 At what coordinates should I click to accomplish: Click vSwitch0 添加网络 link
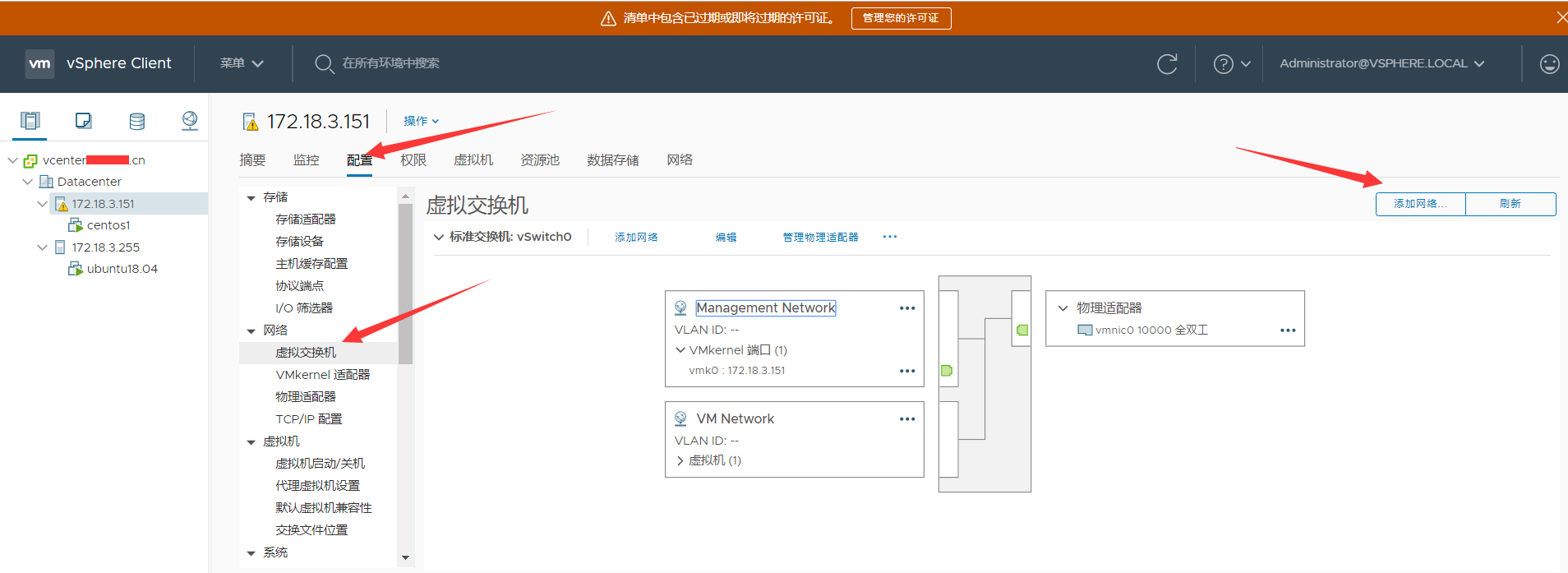[x=636, y=237]
